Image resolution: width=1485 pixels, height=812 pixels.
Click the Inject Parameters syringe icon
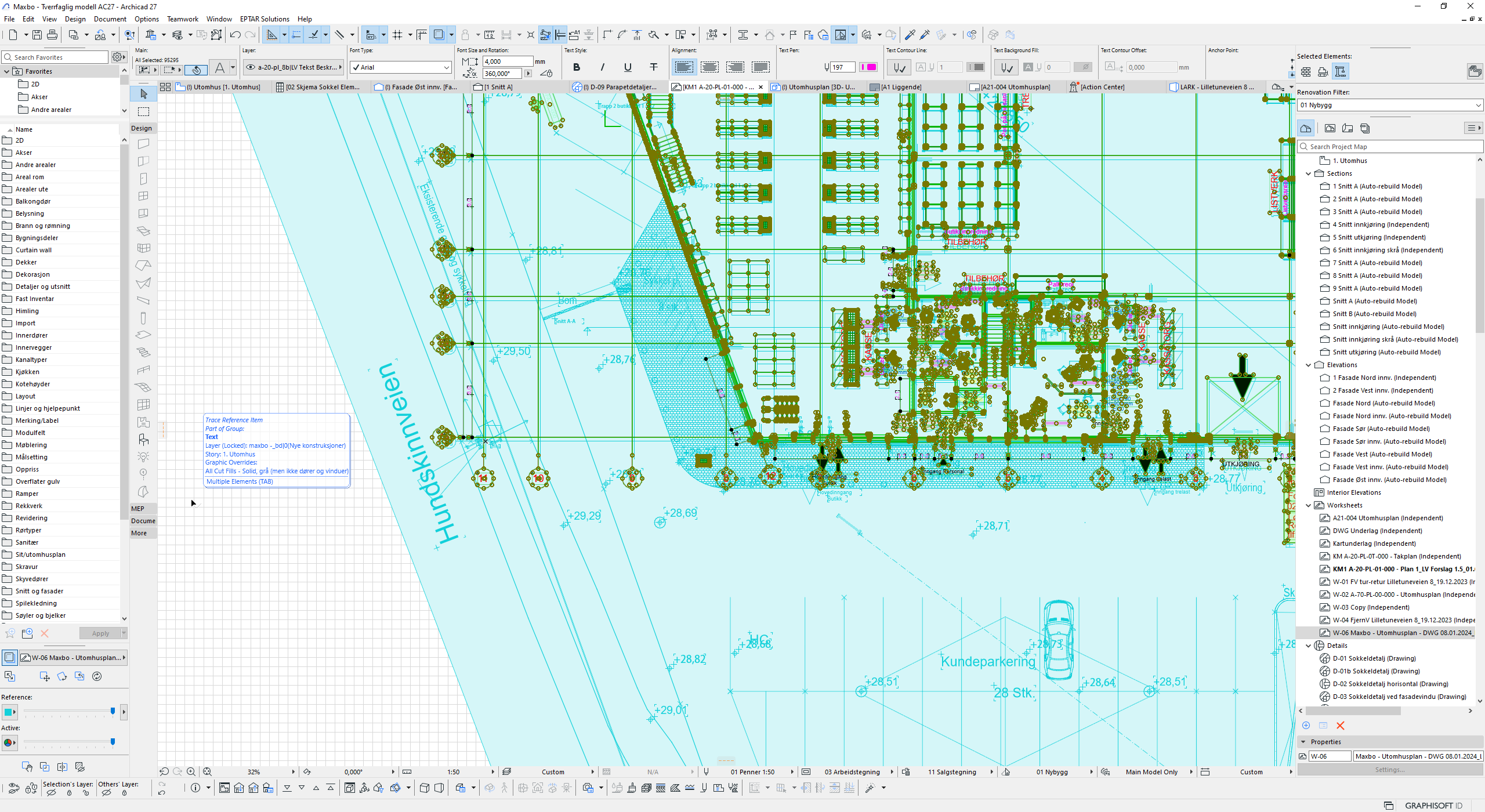(x=925, y=35)
